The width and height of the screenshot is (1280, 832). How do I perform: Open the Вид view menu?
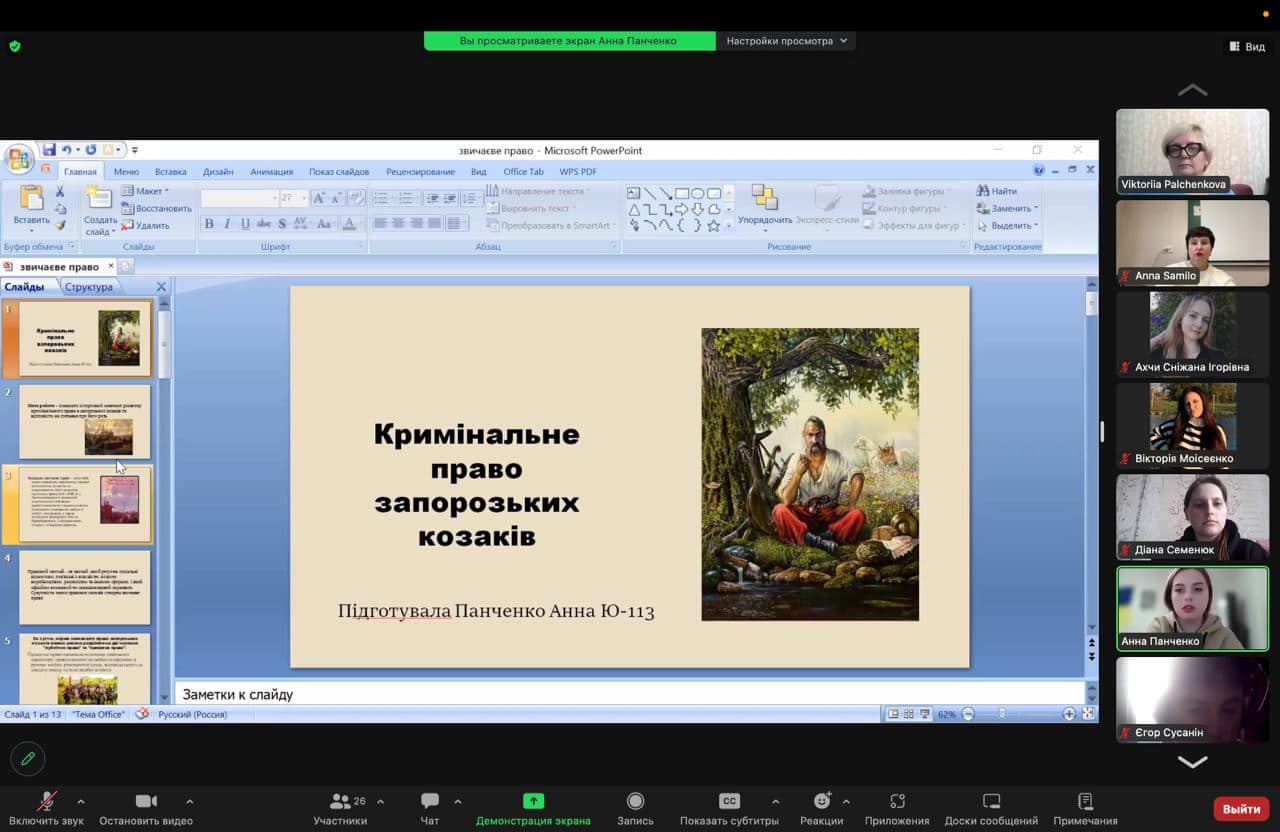[x=1247, y=47]
